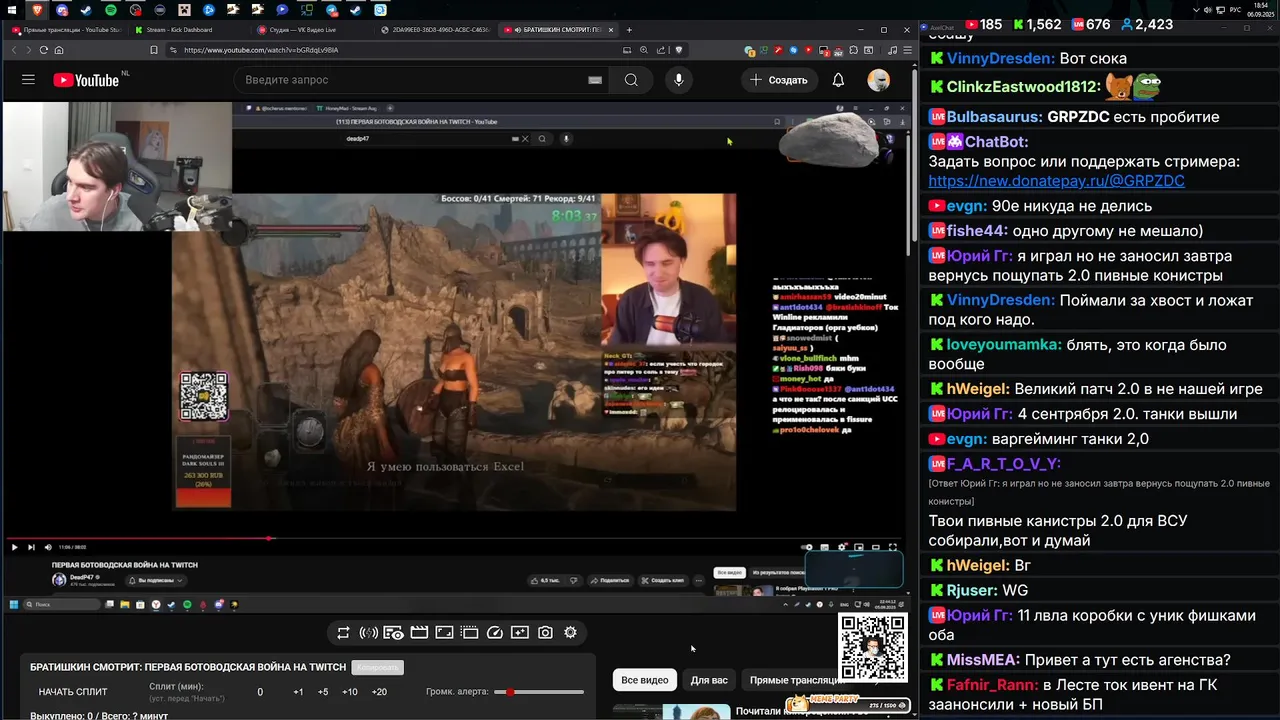Open the donatepay link in chat

tap(1056, 181)
